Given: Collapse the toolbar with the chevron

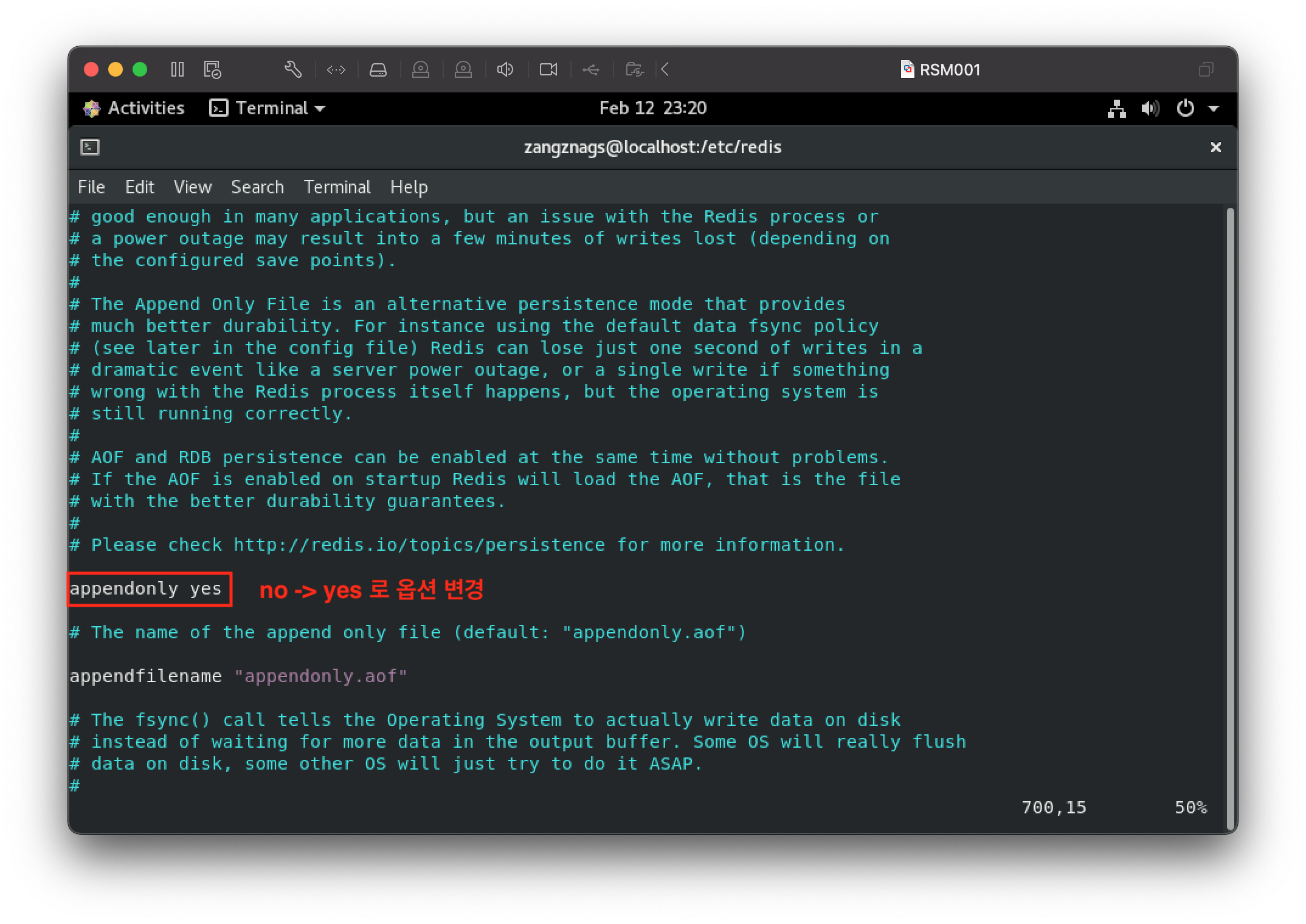Looking at the screenshot, I should [x=665, y=70].
